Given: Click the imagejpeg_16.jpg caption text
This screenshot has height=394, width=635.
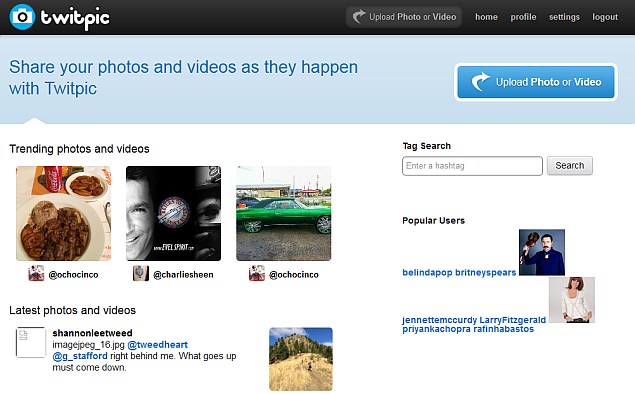Looking at the screenshot, I should coord(88,345).
